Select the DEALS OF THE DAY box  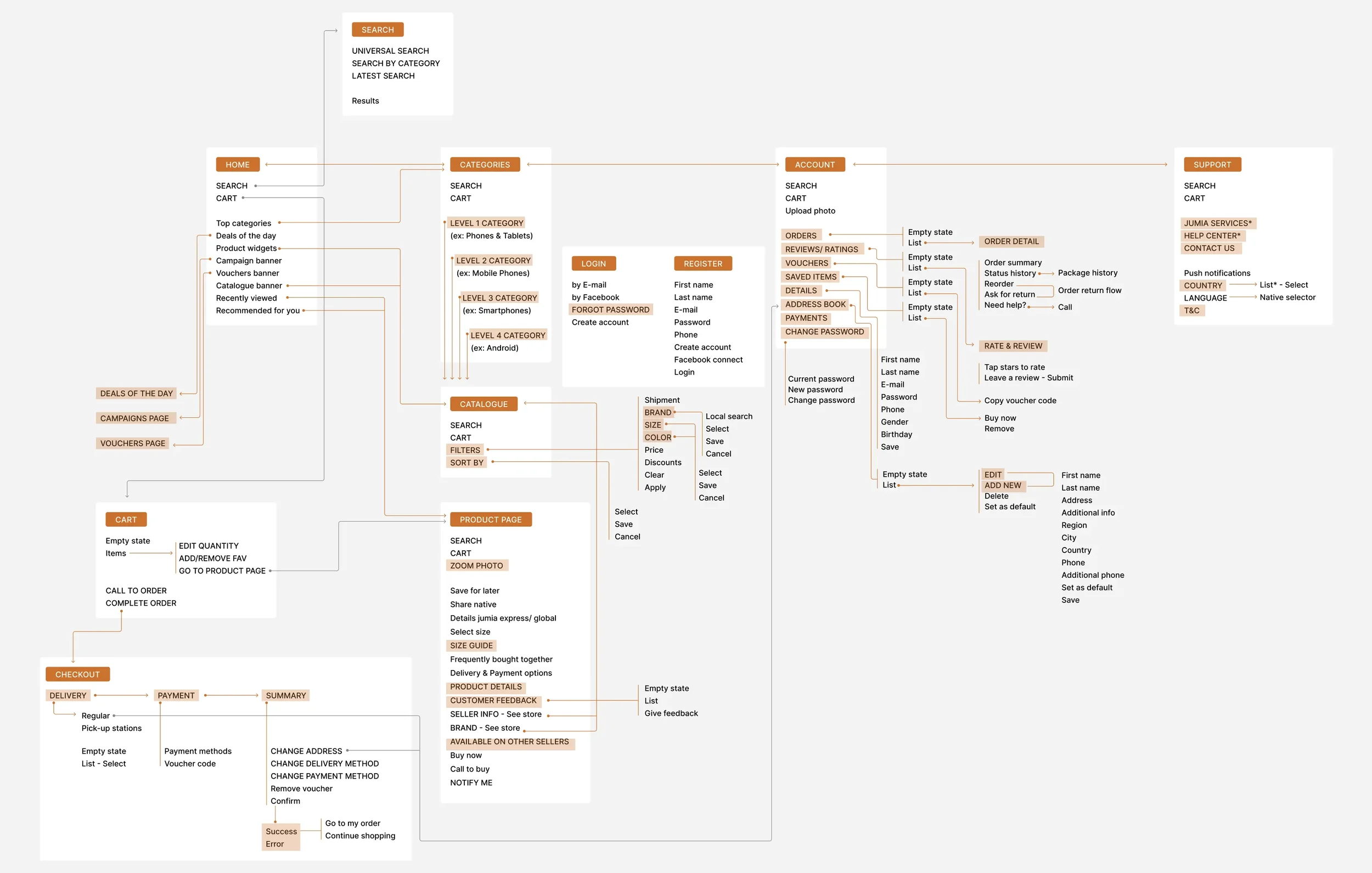[136, 393]
